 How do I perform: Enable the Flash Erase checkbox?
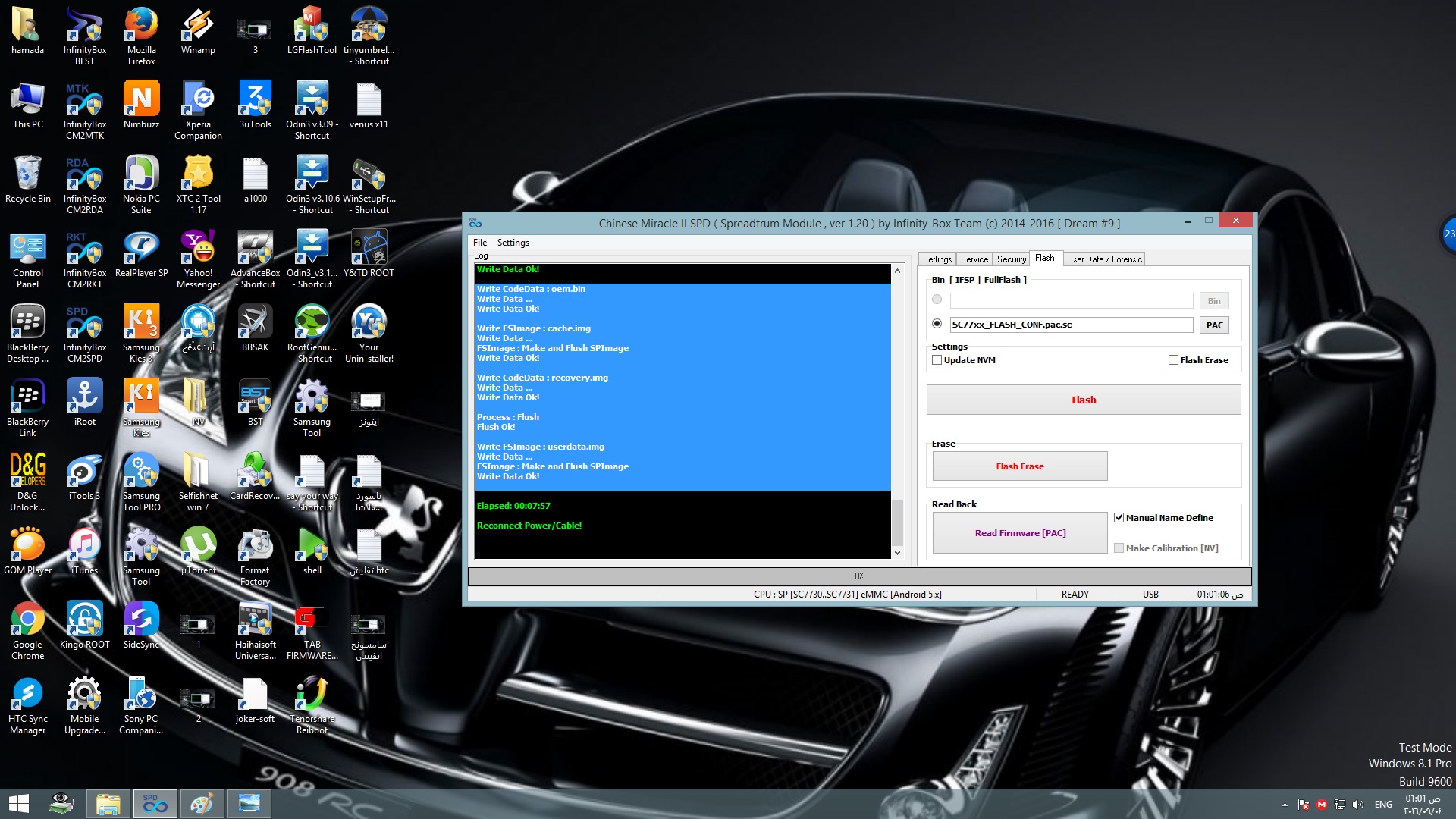(1174, 360)
